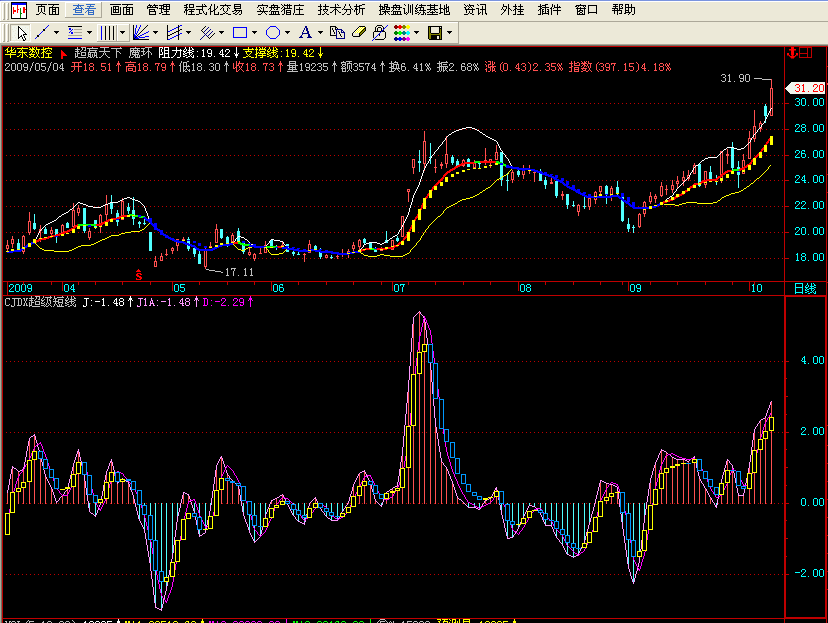Open the 技术分析 menu
Screen dimensions: 828x623
pos(341,10)
